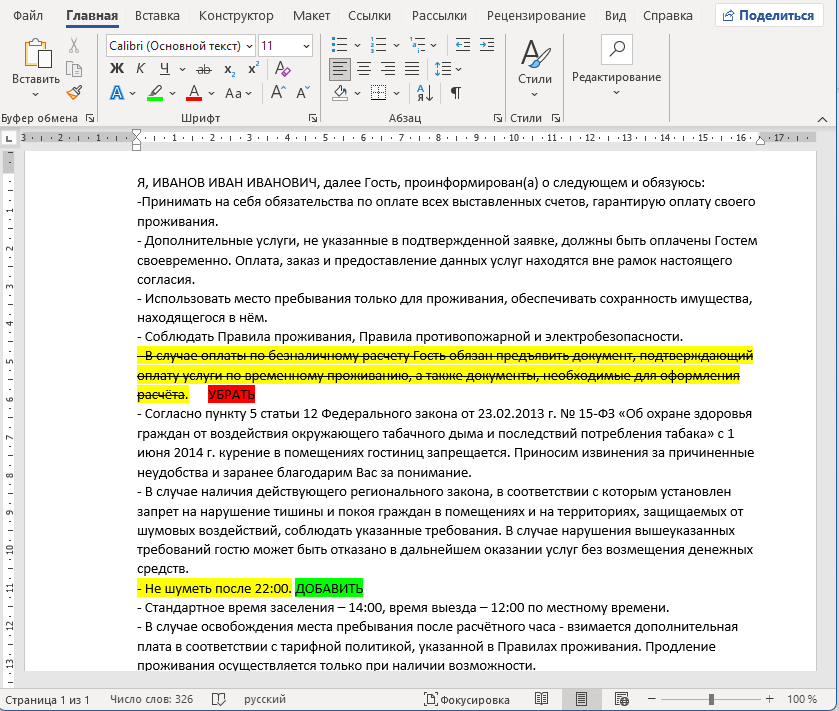Switch to the Рецензирование tab
The height and width of the screenshot is (711, 839).
(536, 16)
